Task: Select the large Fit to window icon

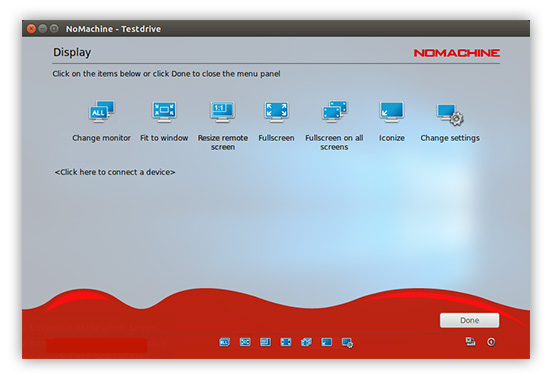Action: click(164, 111)
